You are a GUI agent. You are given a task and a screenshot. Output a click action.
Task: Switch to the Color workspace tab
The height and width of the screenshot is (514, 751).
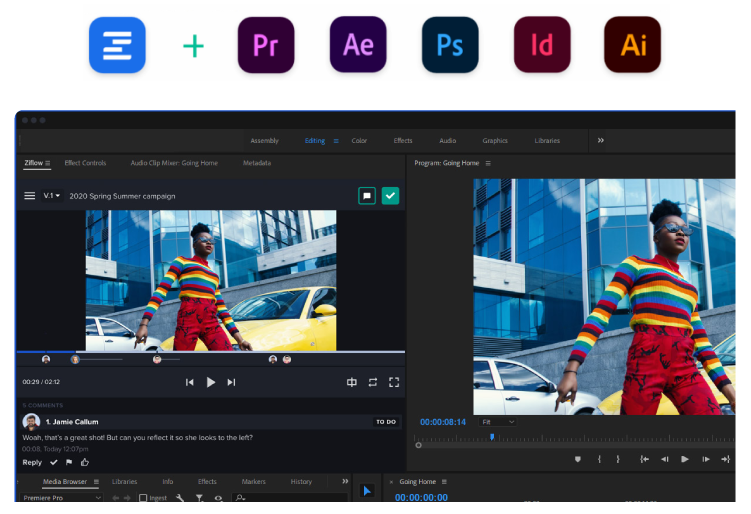point(359,141)
